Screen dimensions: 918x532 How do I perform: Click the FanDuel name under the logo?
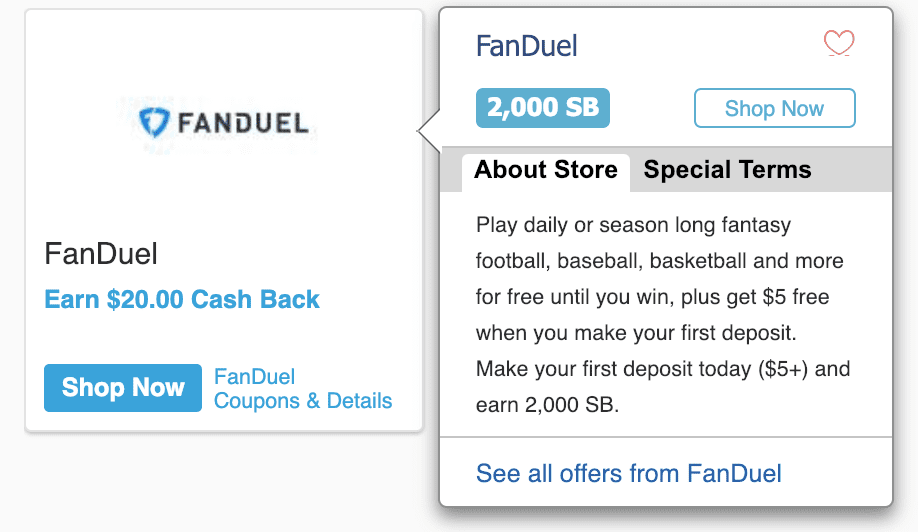click(x=101, y=253)
